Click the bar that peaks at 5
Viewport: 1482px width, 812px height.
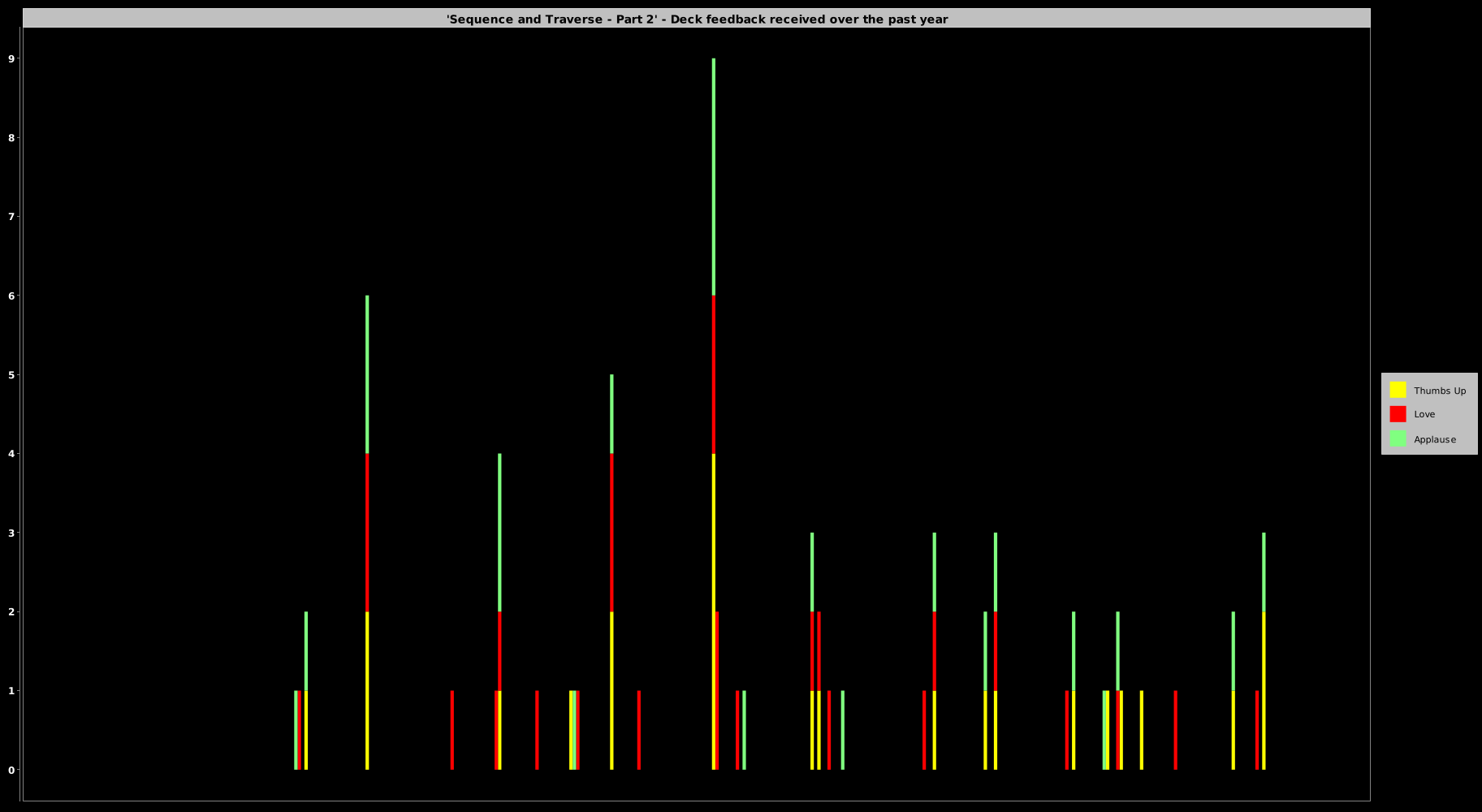point(611,572)
